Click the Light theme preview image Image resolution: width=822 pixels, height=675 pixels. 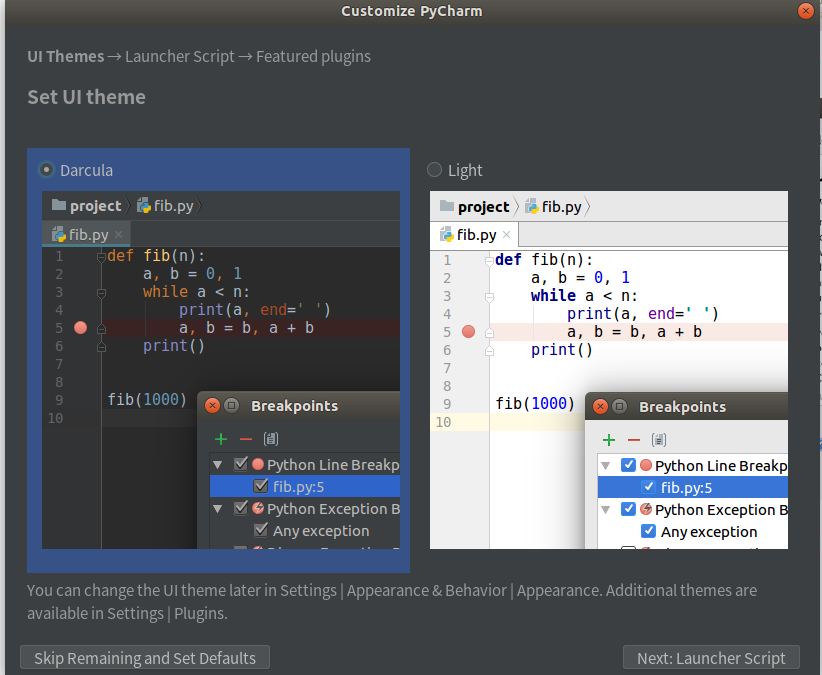[x=609, y=370]
